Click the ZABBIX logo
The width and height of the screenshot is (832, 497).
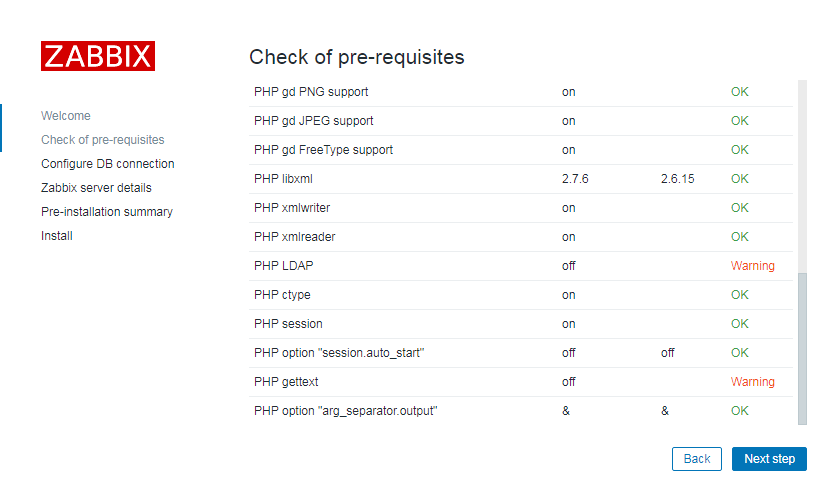pos(98,56)
